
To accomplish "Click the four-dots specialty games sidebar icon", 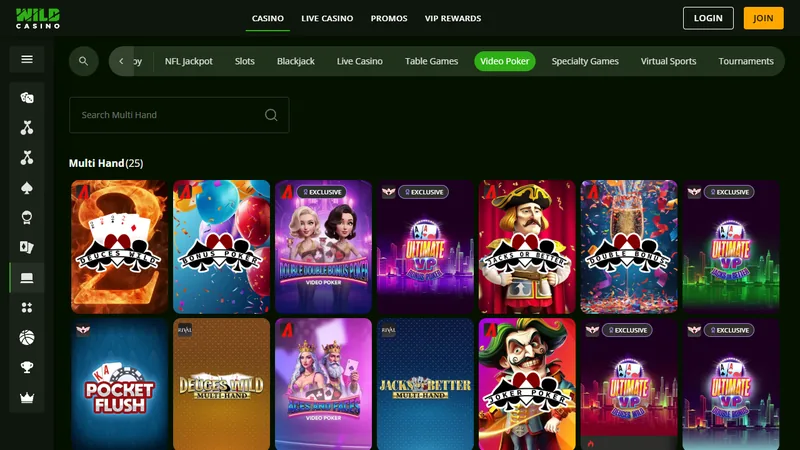I will point(27,308).
